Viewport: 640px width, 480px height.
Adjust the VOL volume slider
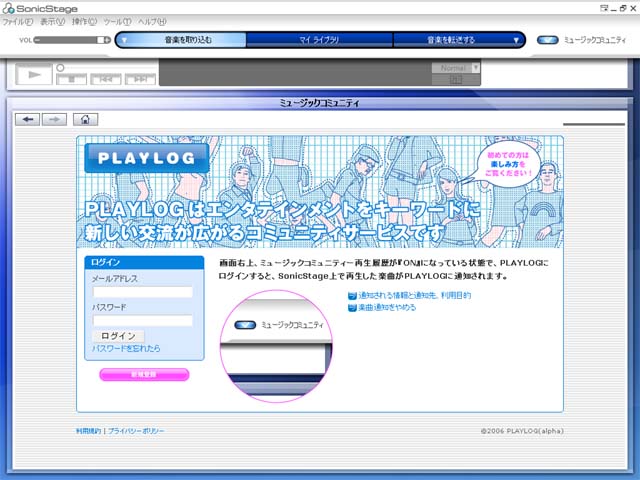[x=72, y=40]
